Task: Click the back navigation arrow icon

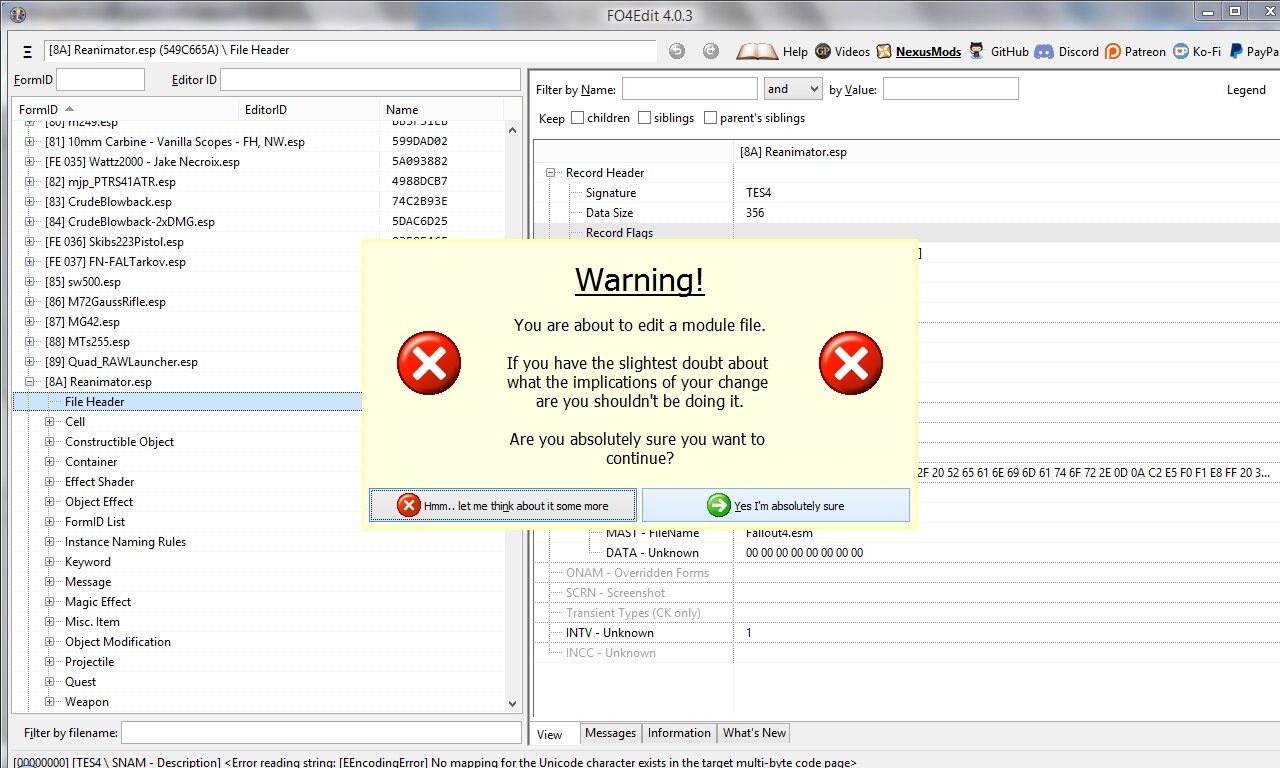Action: [x=677, y=51]
